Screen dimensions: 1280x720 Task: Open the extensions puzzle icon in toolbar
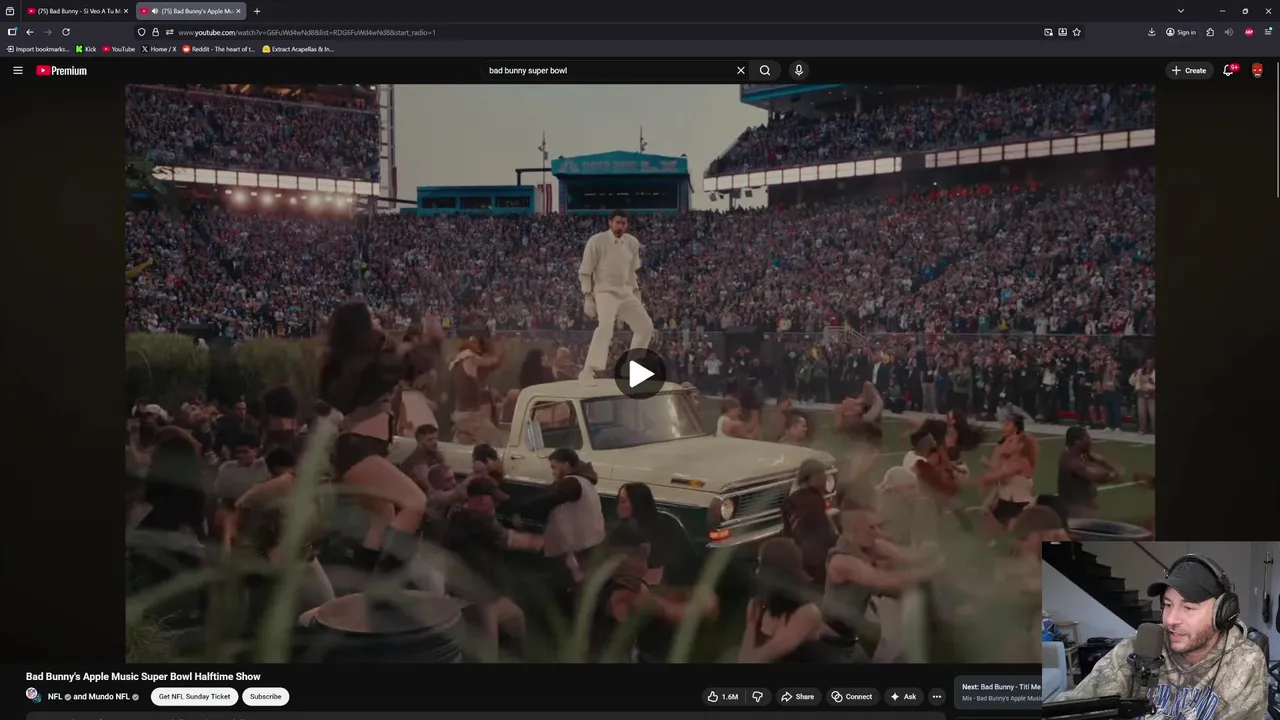(1210, 32)
